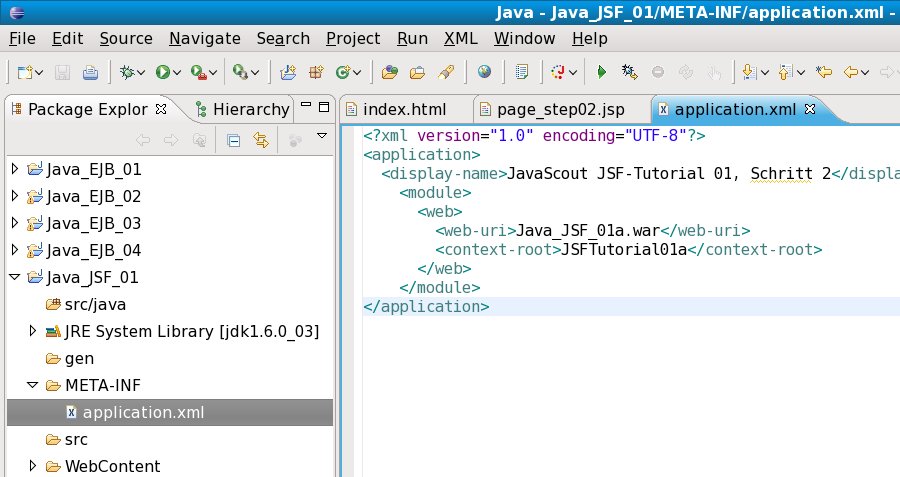Screen dimensions: 900x477
Task: Collapse the META-INF folder
Action: pos(32,385)
